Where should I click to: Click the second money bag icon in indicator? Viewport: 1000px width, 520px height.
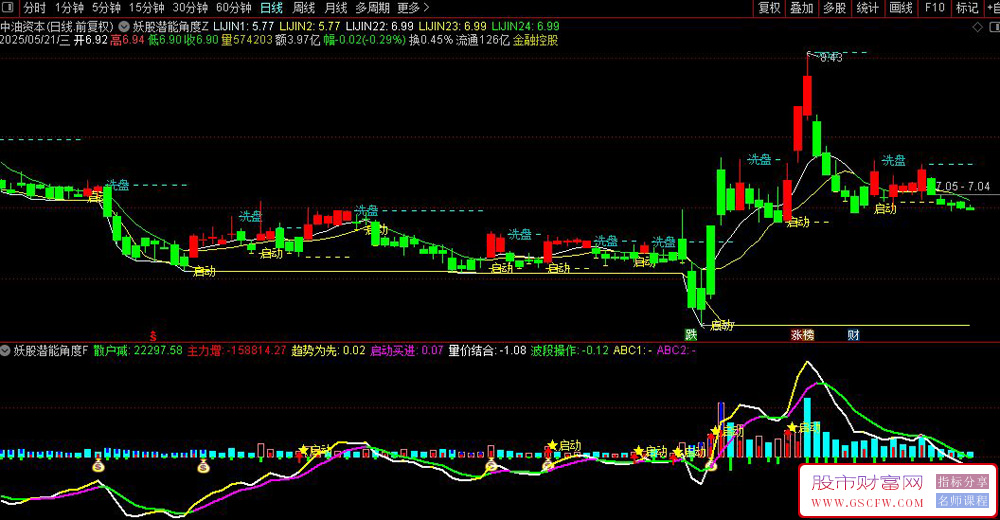[203, 466]
